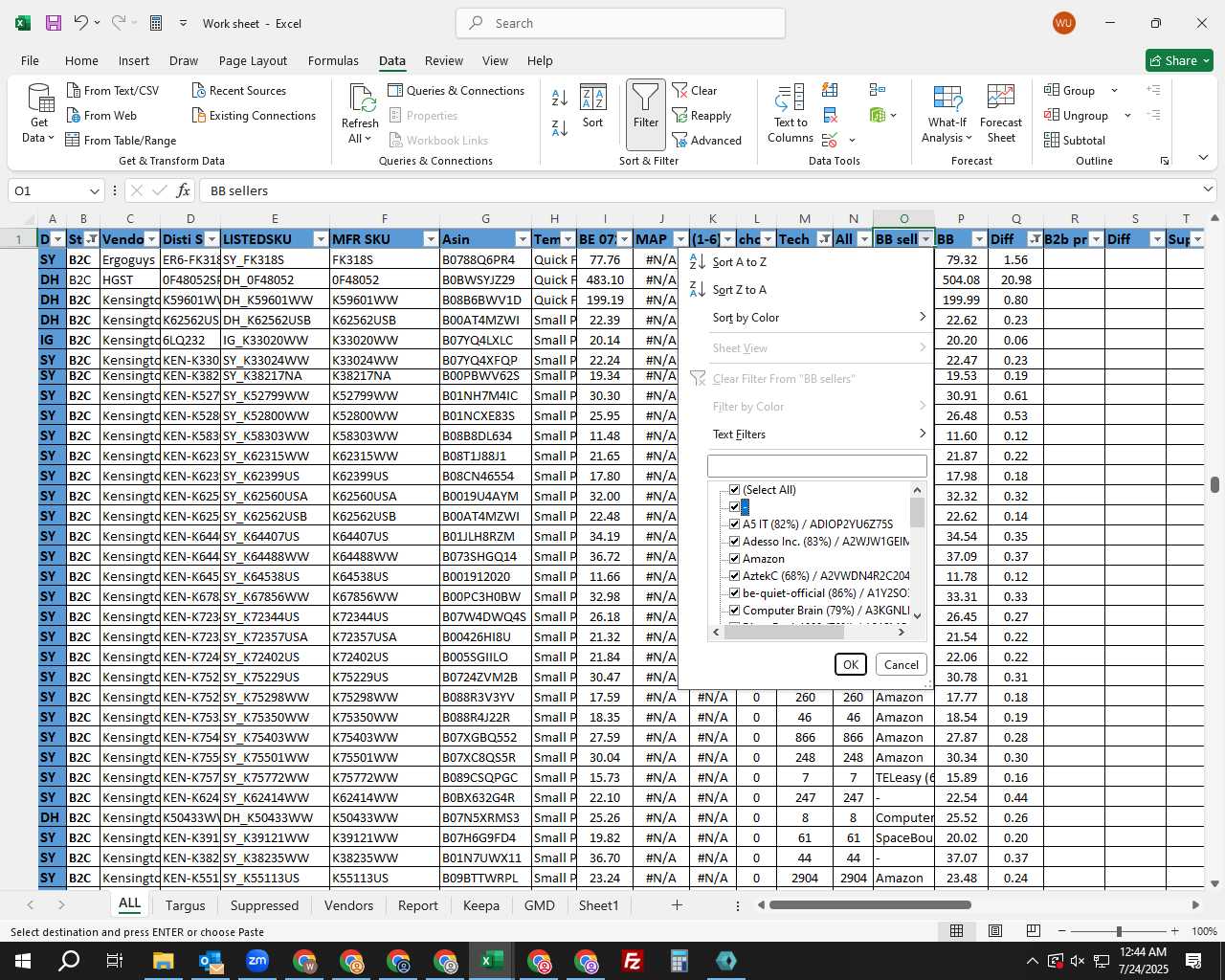Click From Text/CSV import
Image resolution: width=1225 pixels, height=980 pixels.
pos(113,90)
